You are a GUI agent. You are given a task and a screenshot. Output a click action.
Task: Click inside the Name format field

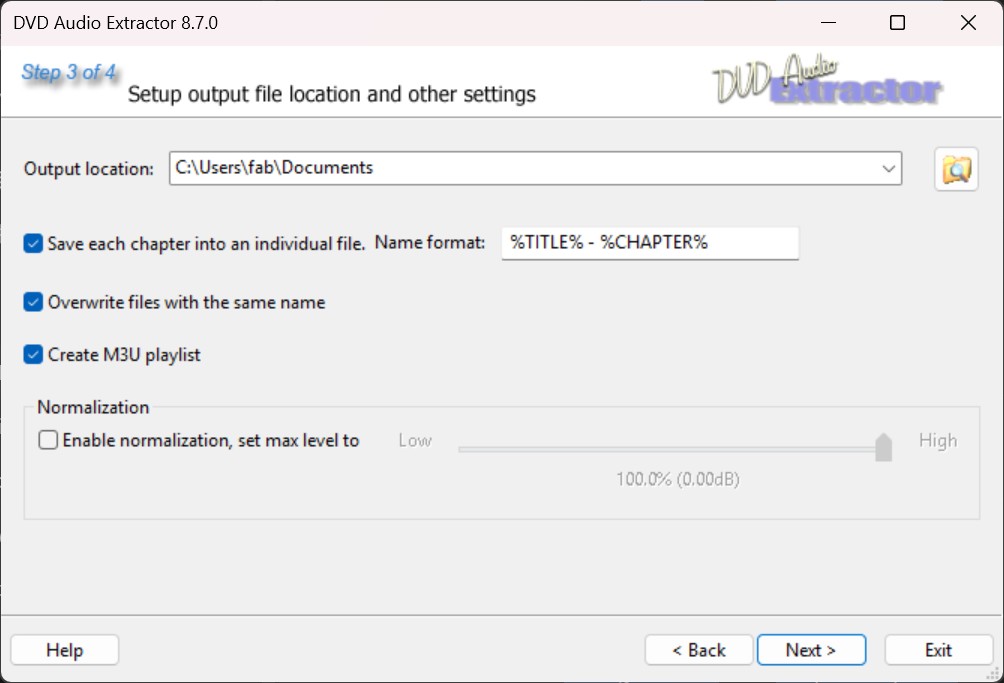coord(649,242)
